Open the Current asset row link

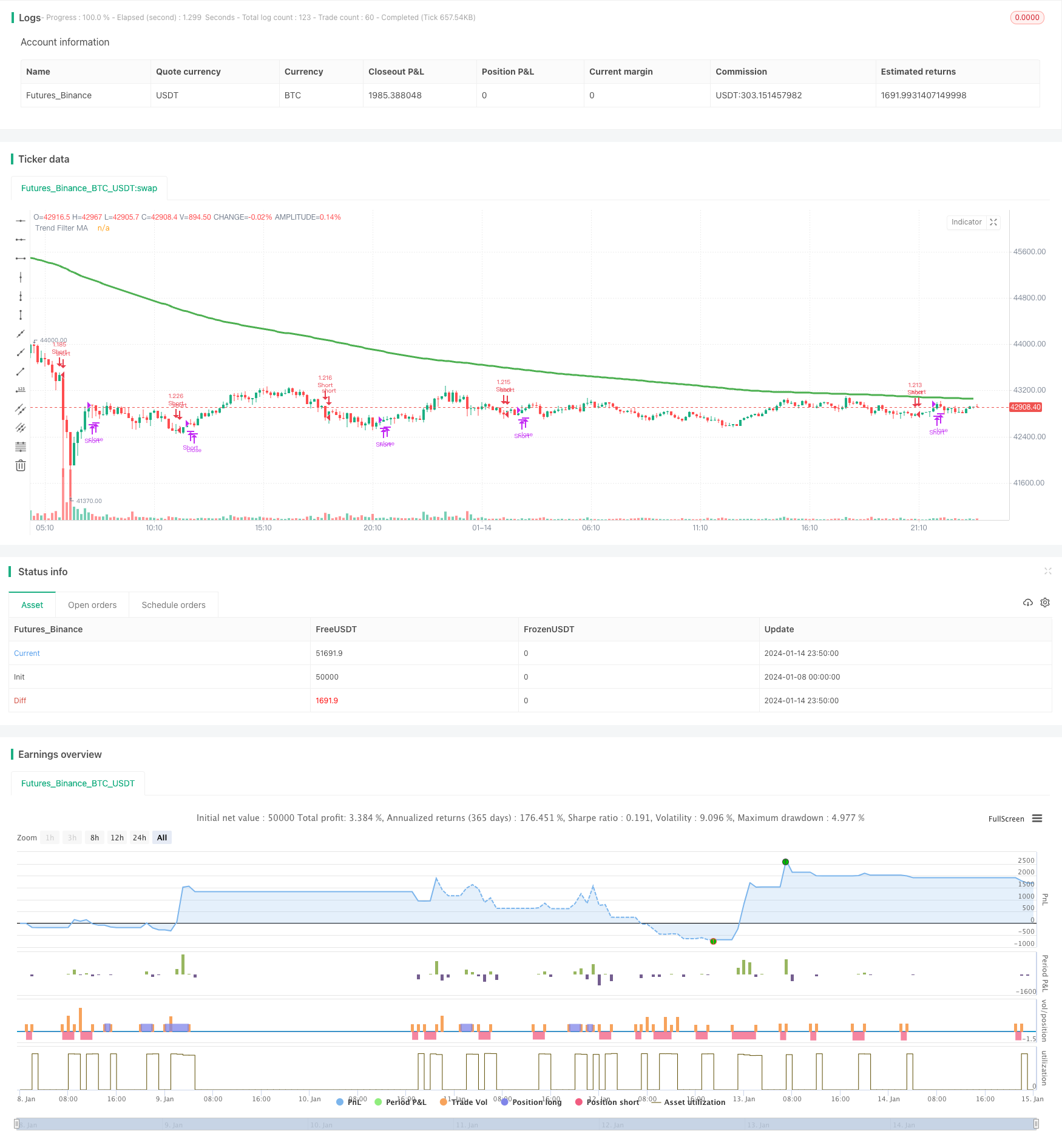(x=27, y=653)
